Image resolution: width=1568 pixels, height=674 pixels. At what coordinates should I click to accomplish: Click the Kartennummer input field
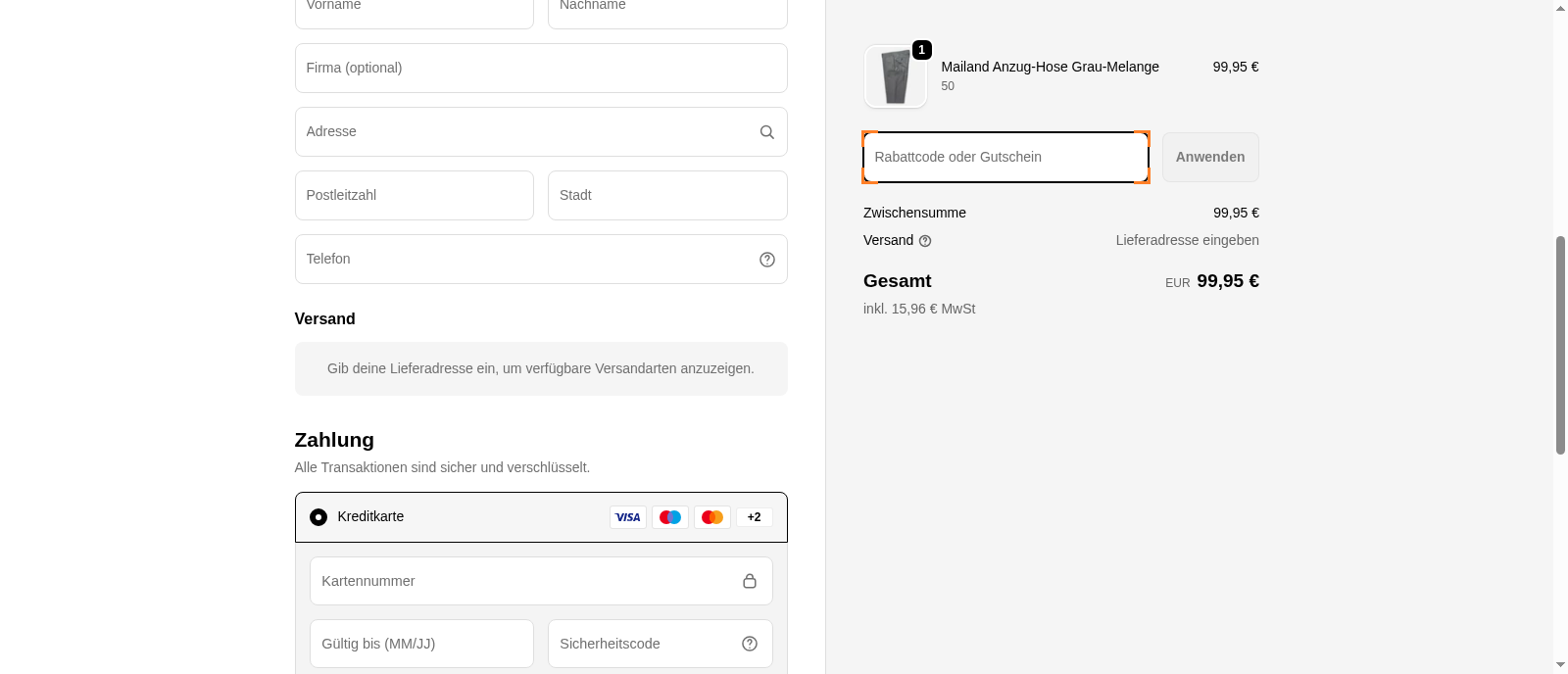524,581
